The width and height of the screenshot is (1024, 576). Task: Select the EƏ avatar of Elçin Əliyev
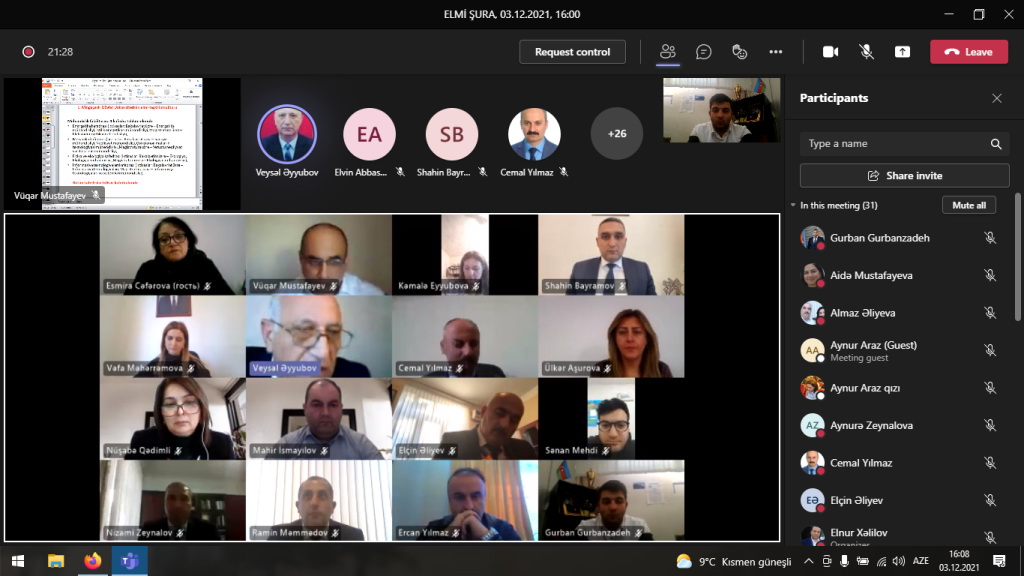(812, 500)
